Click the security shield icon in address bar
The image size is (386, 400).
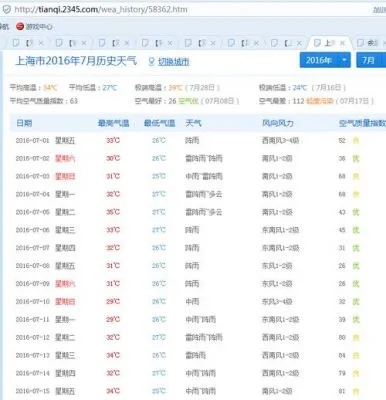(x=7, y=9)
